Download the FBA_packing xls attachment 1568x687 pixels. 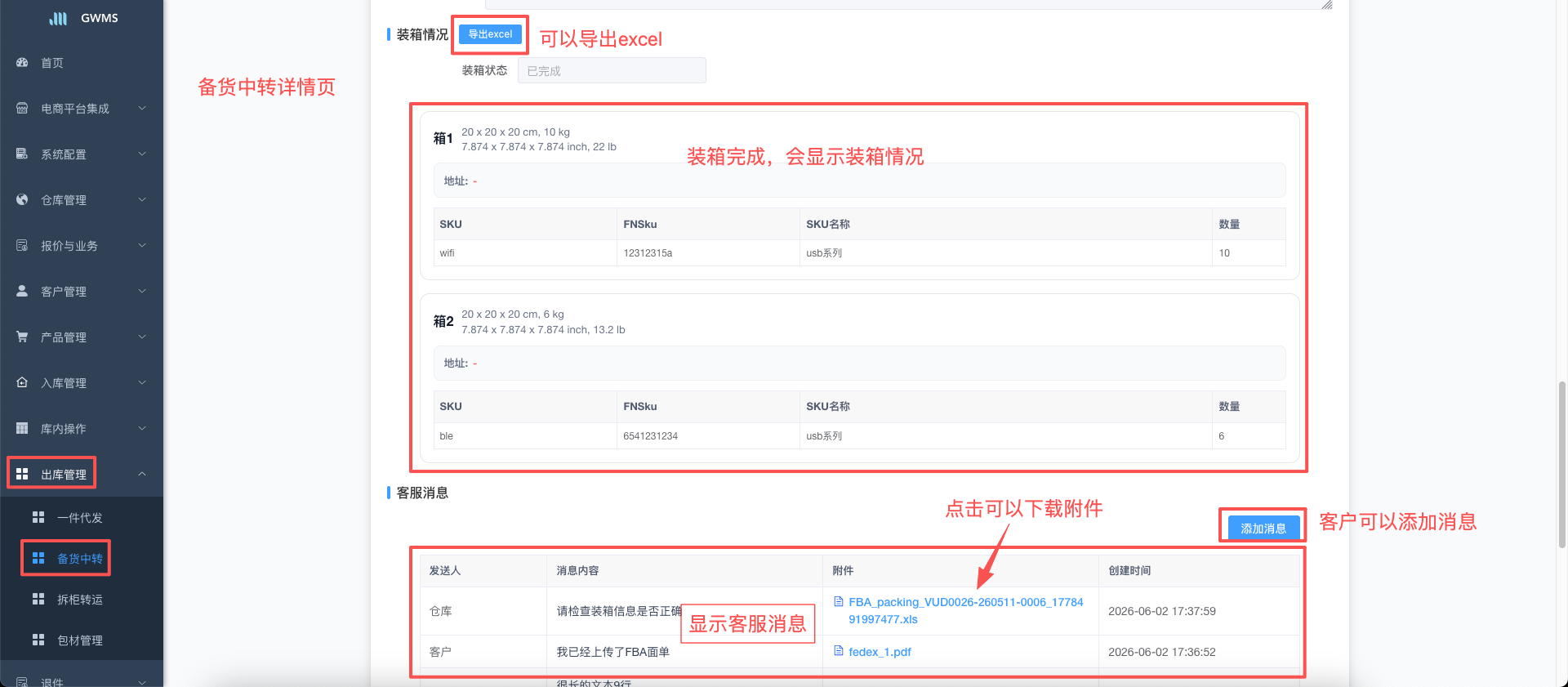(x=965, y=611)
